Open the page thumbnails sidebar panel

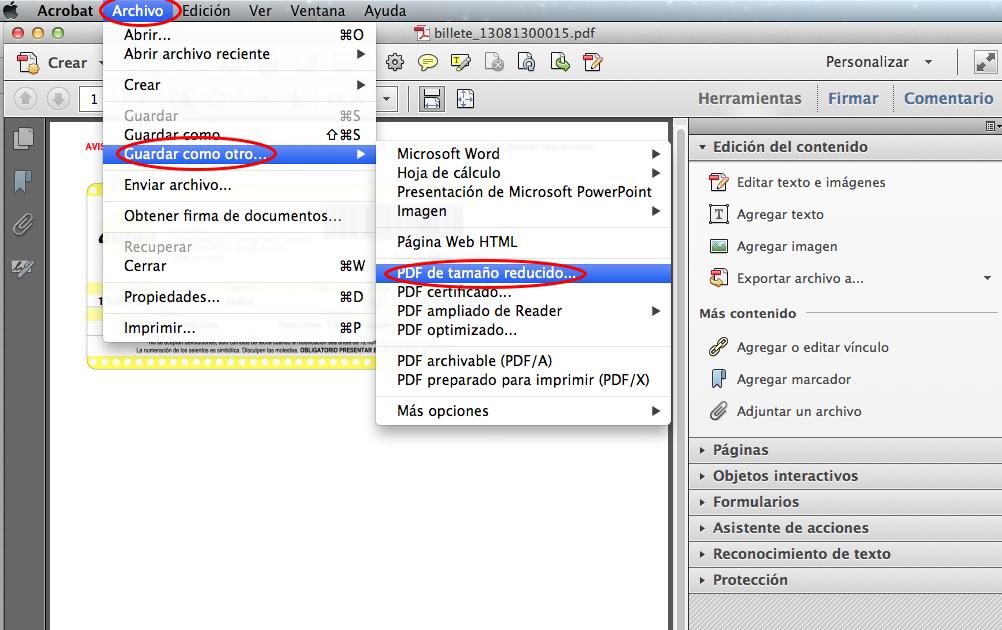(x=22, y=139)
